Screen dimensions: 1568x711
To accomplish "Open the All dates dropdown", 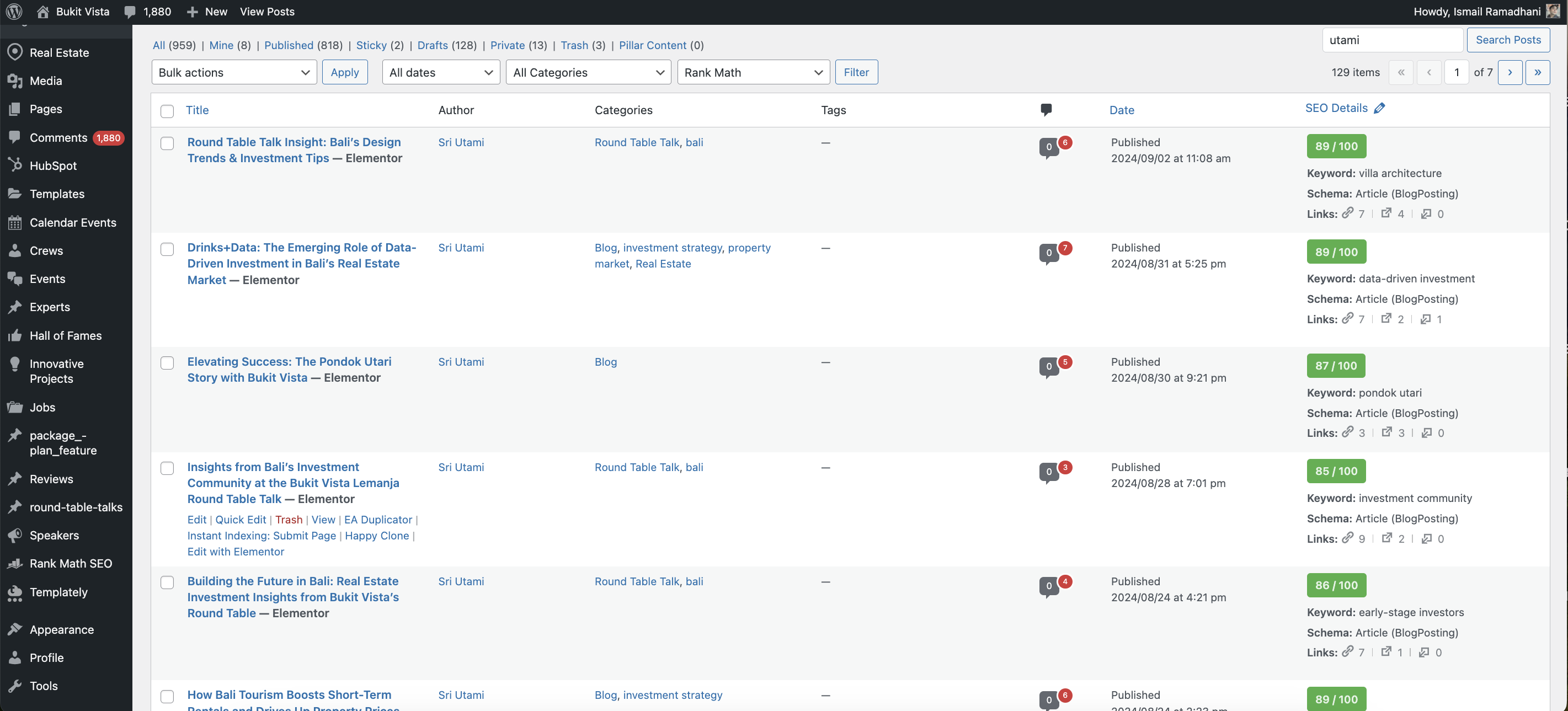I will 441,72.
